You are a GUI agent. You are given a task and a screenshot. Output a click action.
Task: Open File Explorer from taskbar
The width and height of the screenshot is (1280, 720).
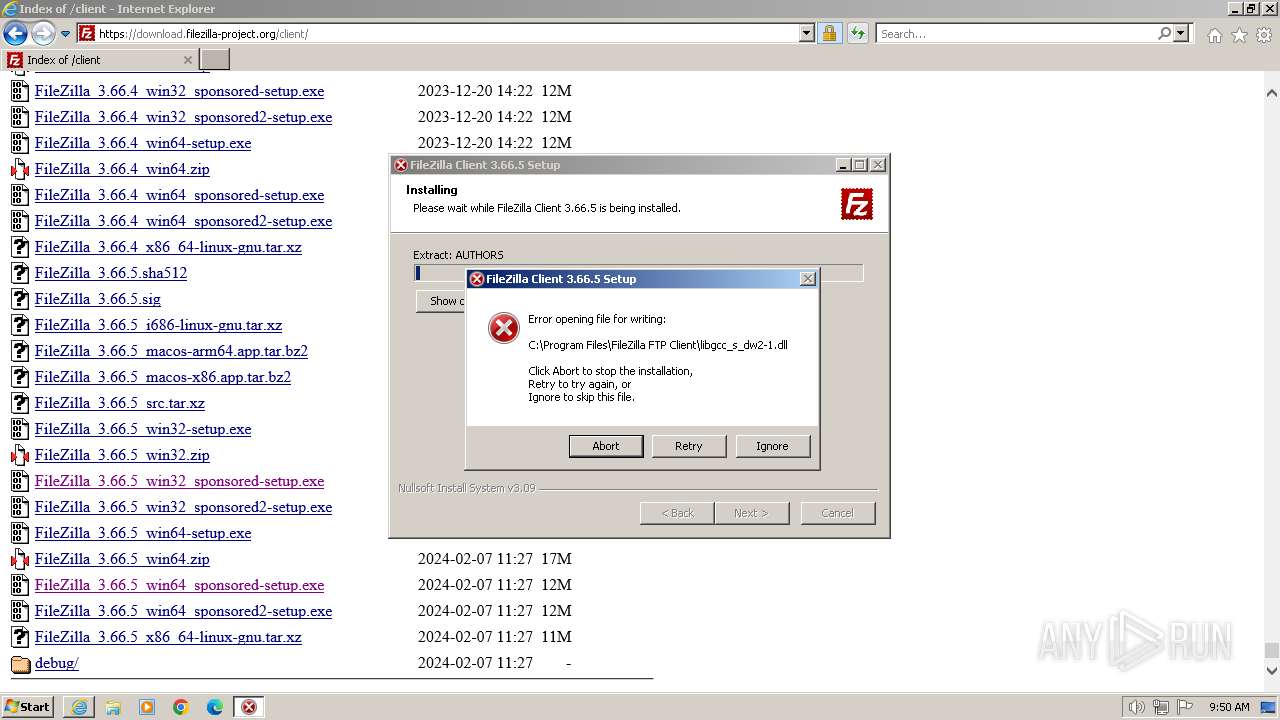(113, 707)
